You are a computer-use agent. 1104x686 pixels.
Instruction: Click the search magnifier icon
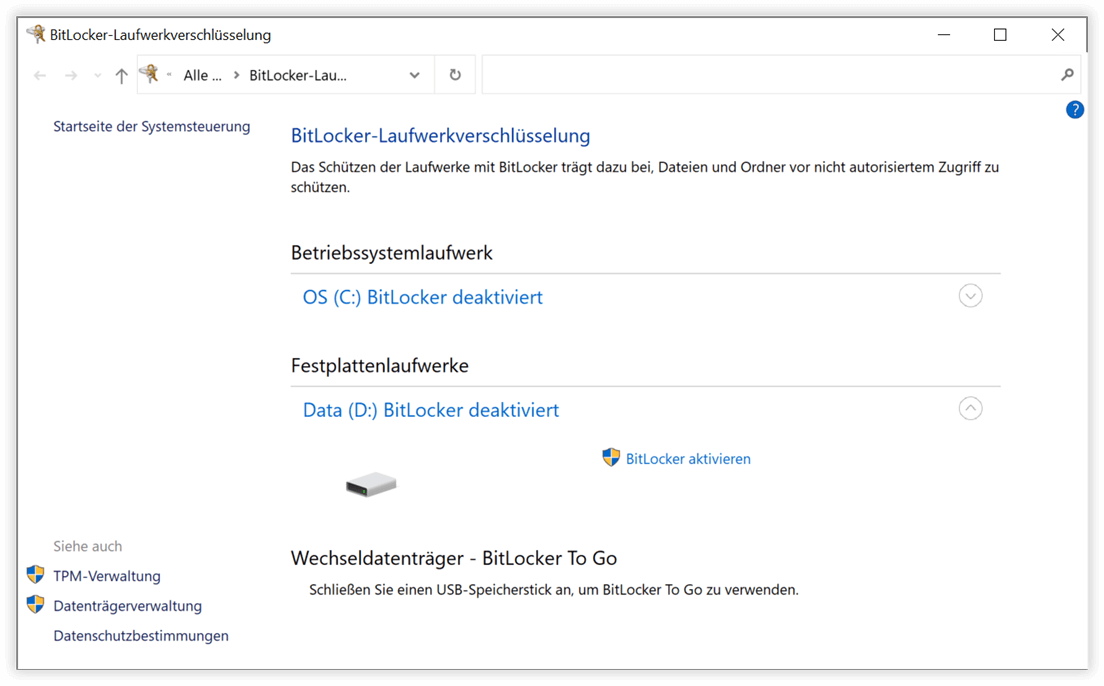(1067, 75)
